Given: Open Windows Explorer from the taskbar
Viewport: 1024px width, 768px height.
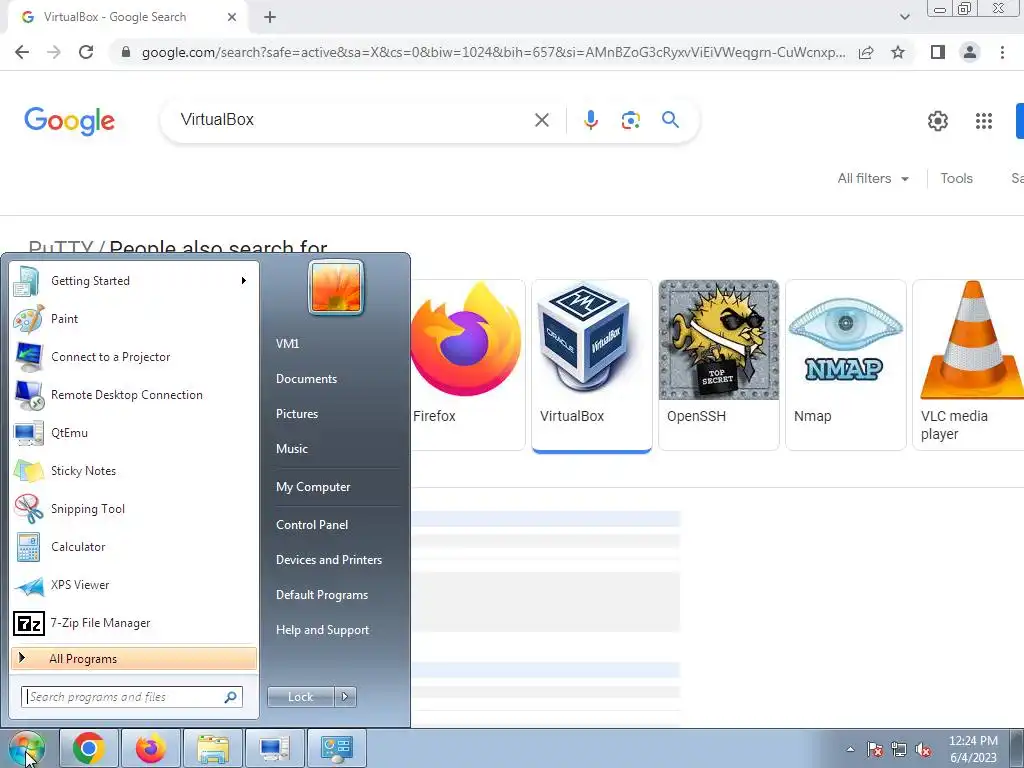Looking at the screenshot, I should 212,748.
